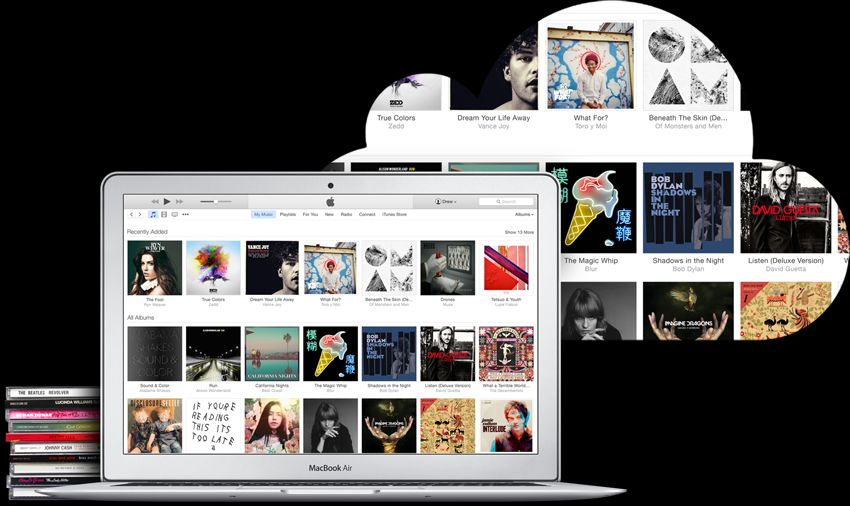Click 'Beneath The Skin (De...' title in cloud
This screenshot has width=850, height=506.
click(688, 118)
